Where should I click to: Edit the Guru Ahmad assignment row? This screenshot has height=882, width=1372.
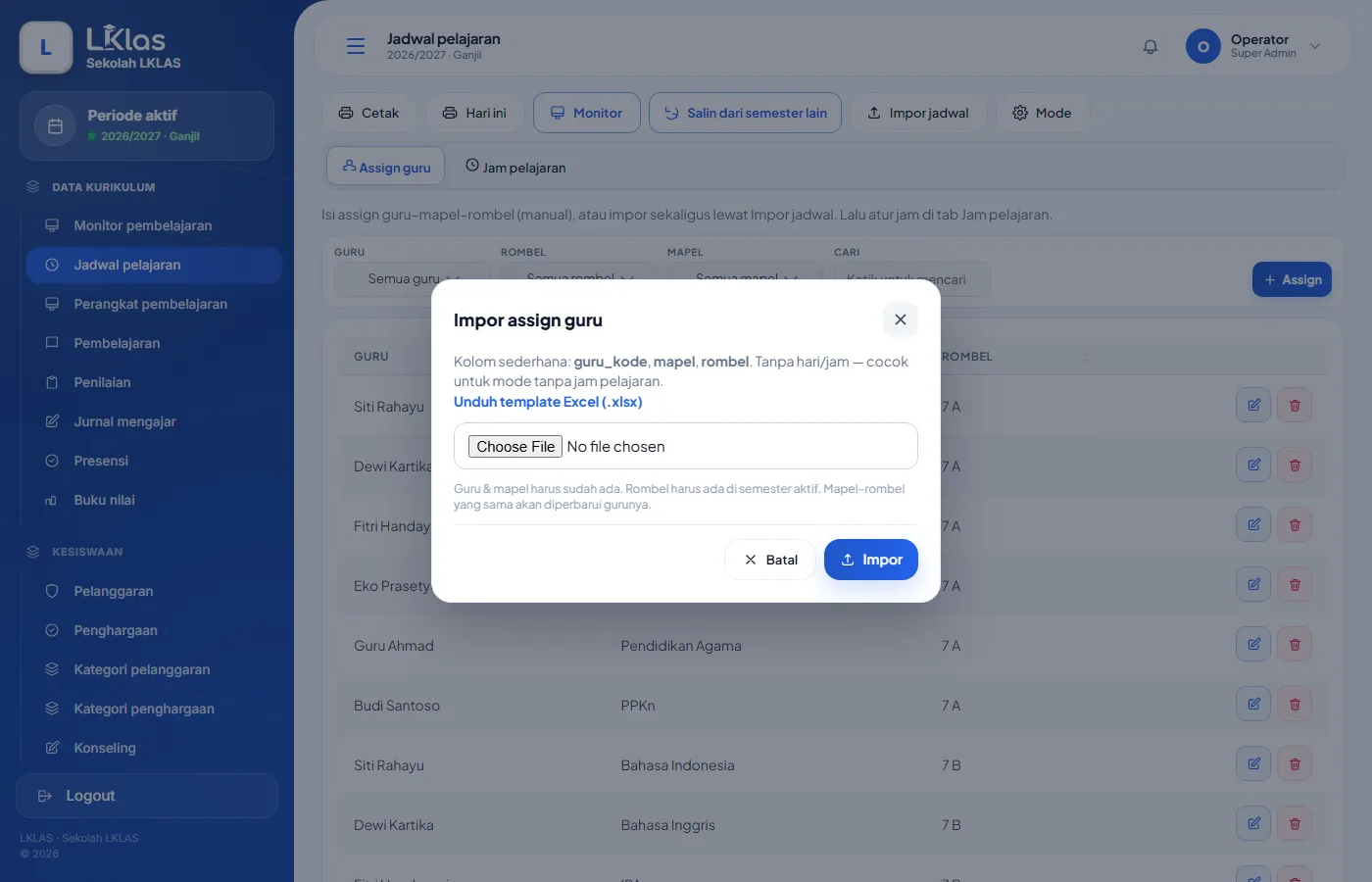[x=1253, y=645]
